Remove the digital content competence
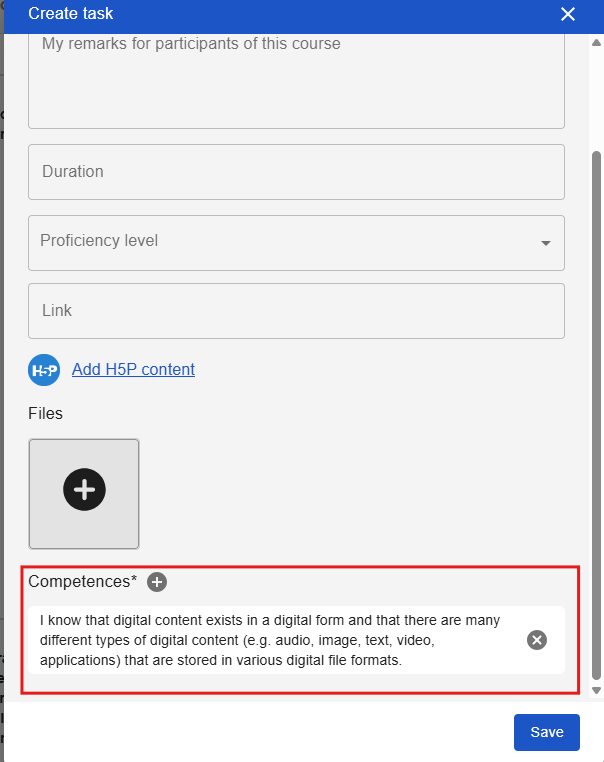 point(537,640)
